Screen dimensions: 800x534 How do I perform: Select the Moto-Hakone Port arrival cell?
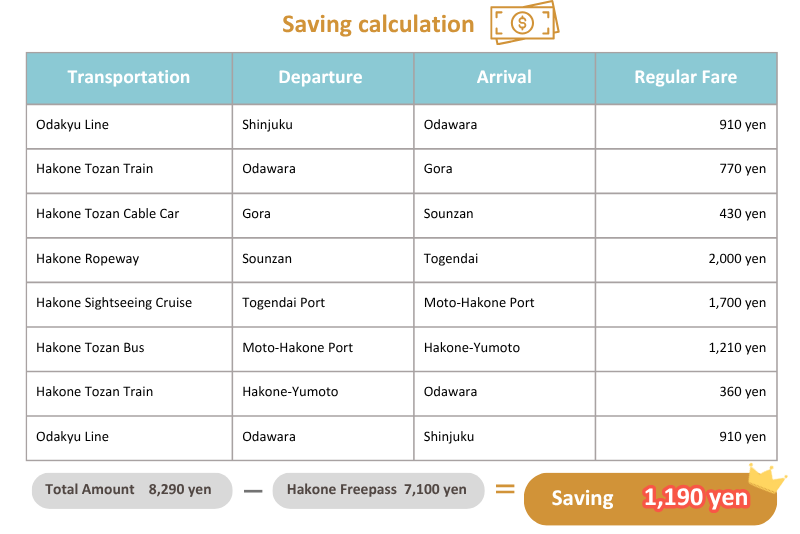504,303
